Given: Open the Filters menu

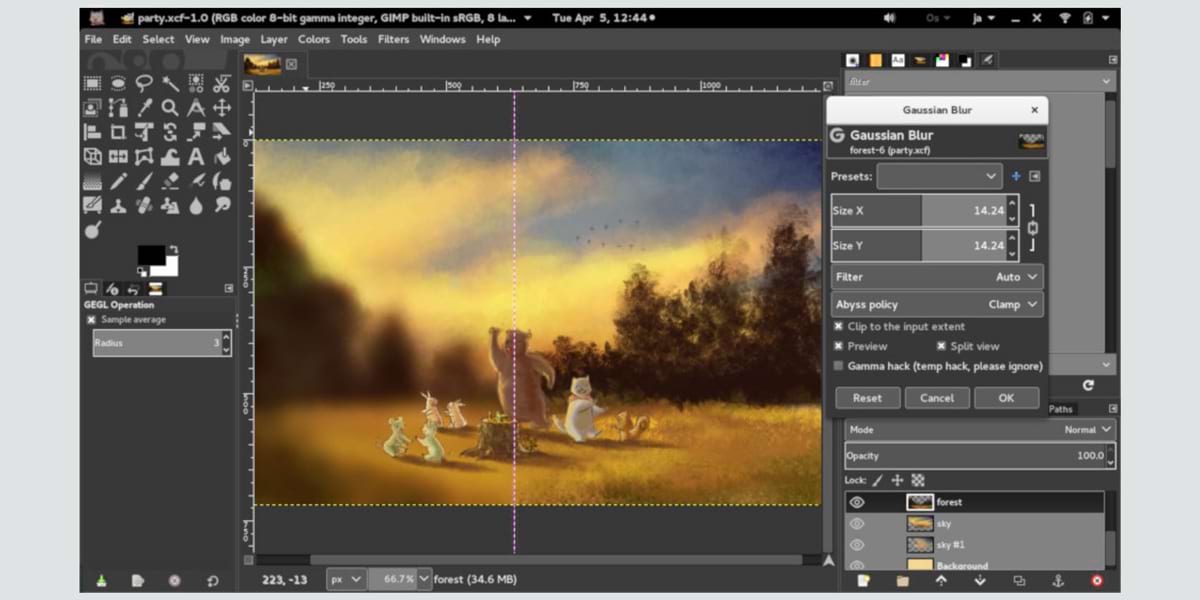Looking at the screenshot, I should 393,39.
